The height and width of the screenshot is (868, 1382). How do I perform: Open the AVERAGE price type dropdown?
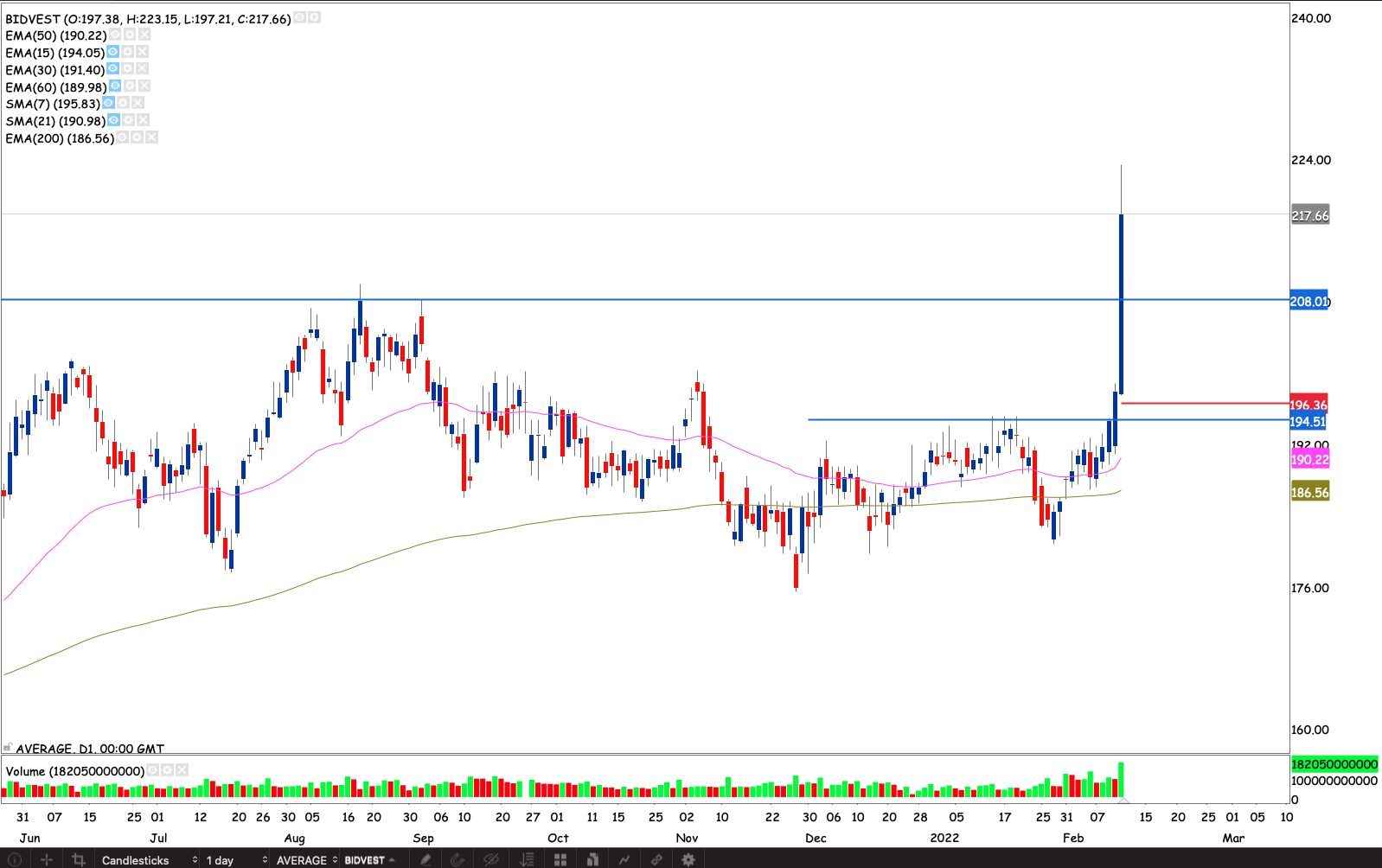click(306, 859)
